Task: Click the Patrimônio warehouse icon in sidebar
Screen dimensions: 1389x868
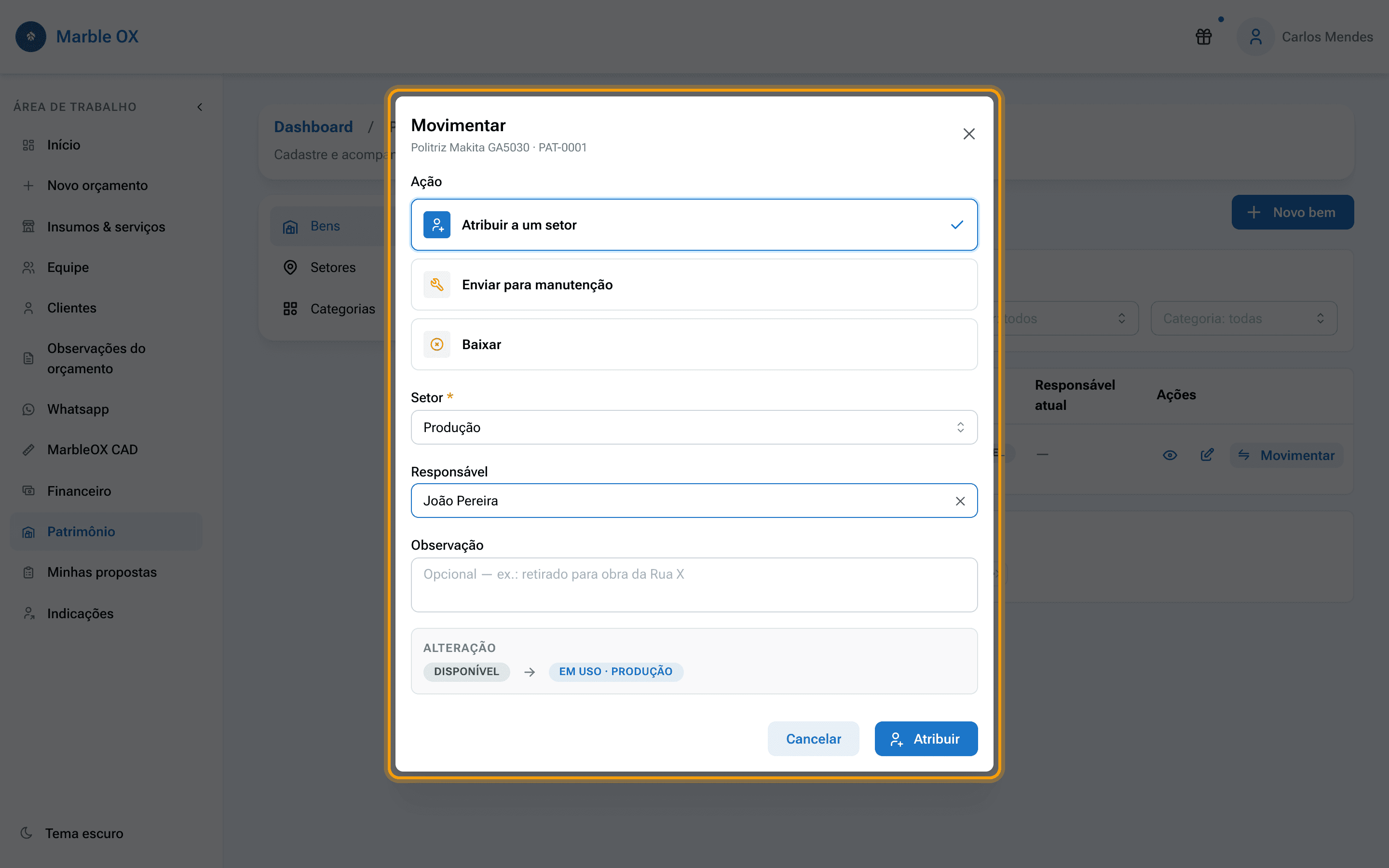Action: point(28,532)
